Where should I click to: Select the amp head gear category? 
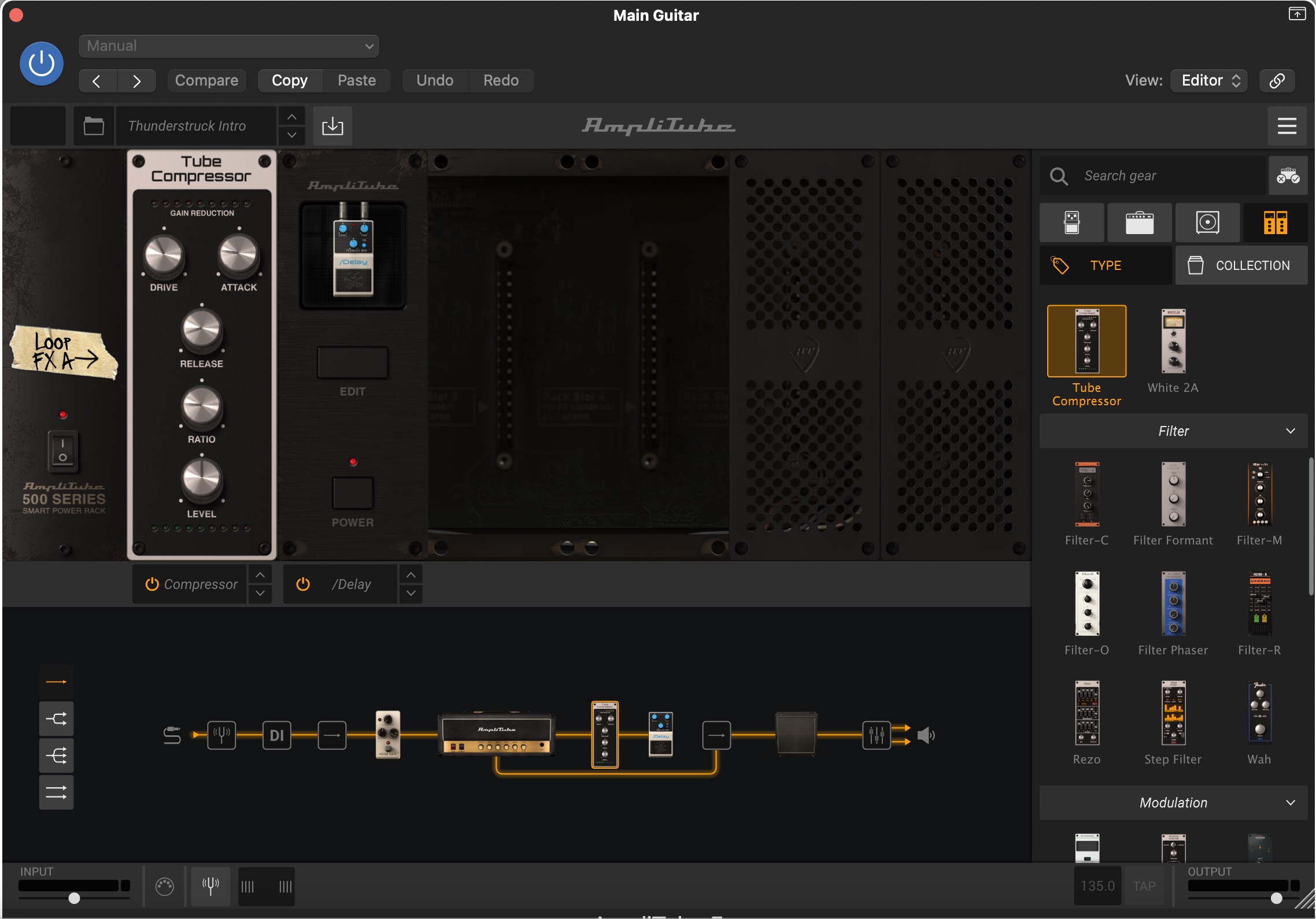[1139, 223]
